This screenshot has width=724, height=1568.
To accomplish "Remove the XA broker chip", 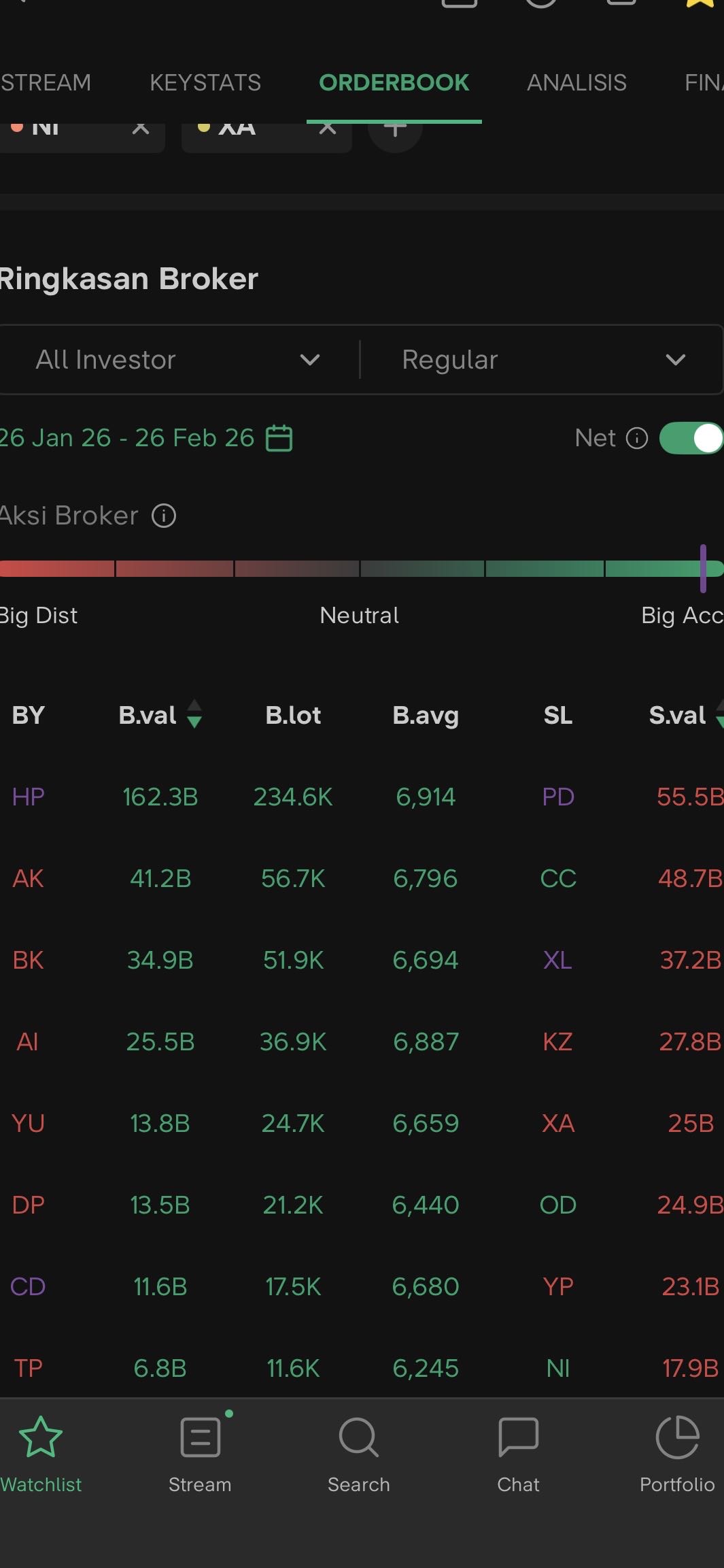I will click(328, 128).
